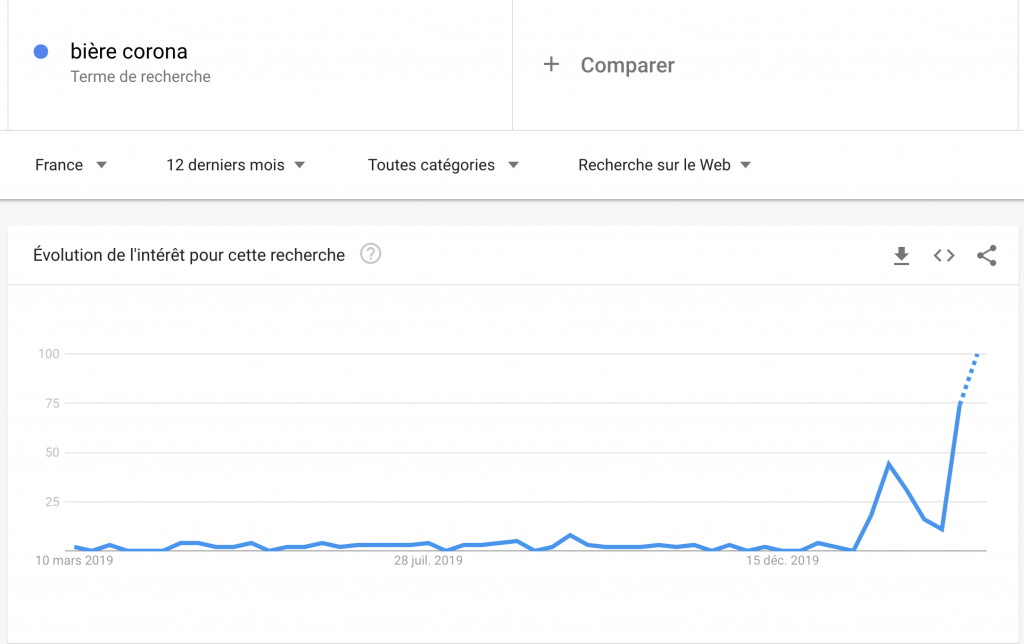Open the embed code icon
The image size is (1024, 644).
(x=944, y=255)
